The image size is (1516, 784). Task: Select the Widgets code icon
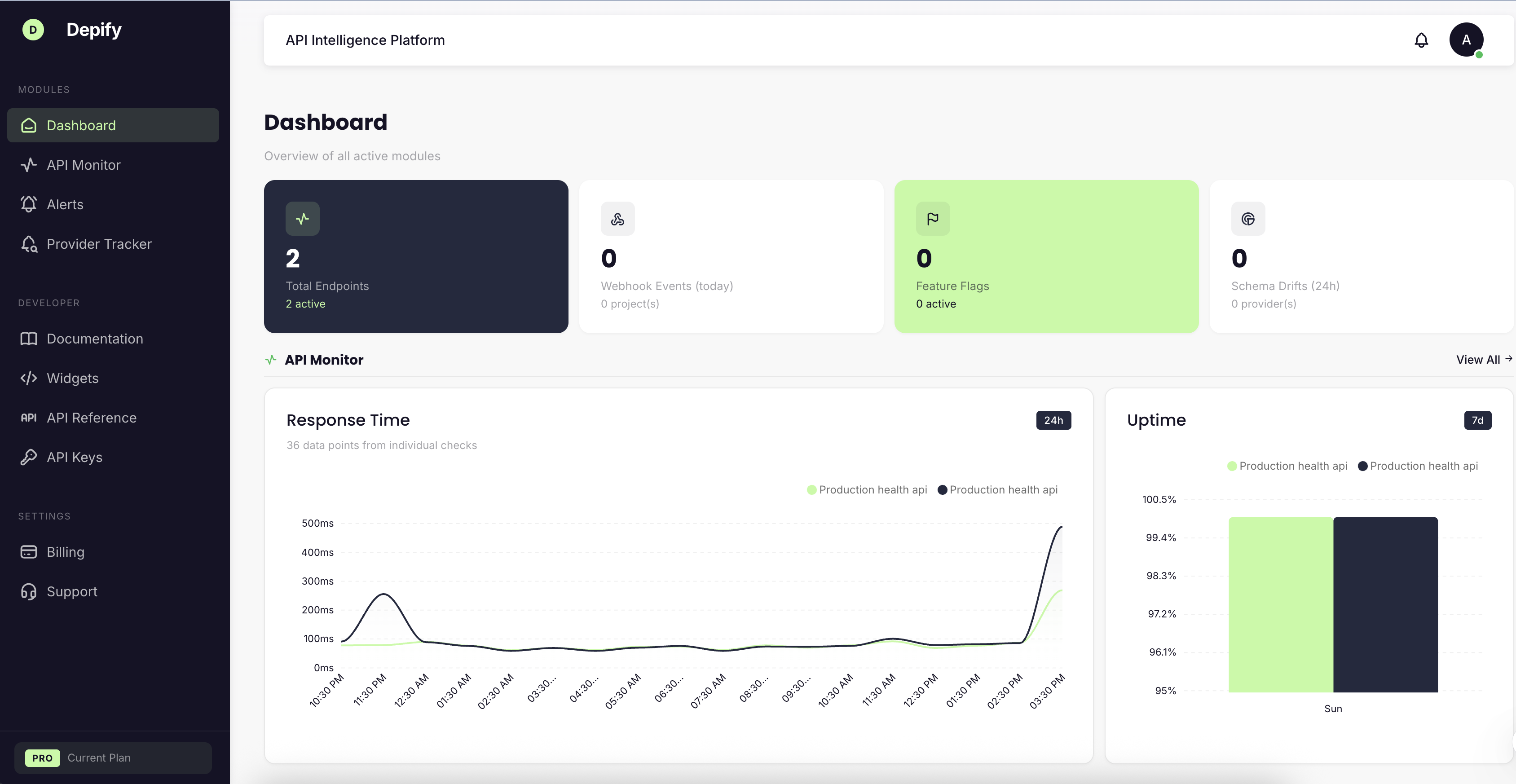pos(29,379)
